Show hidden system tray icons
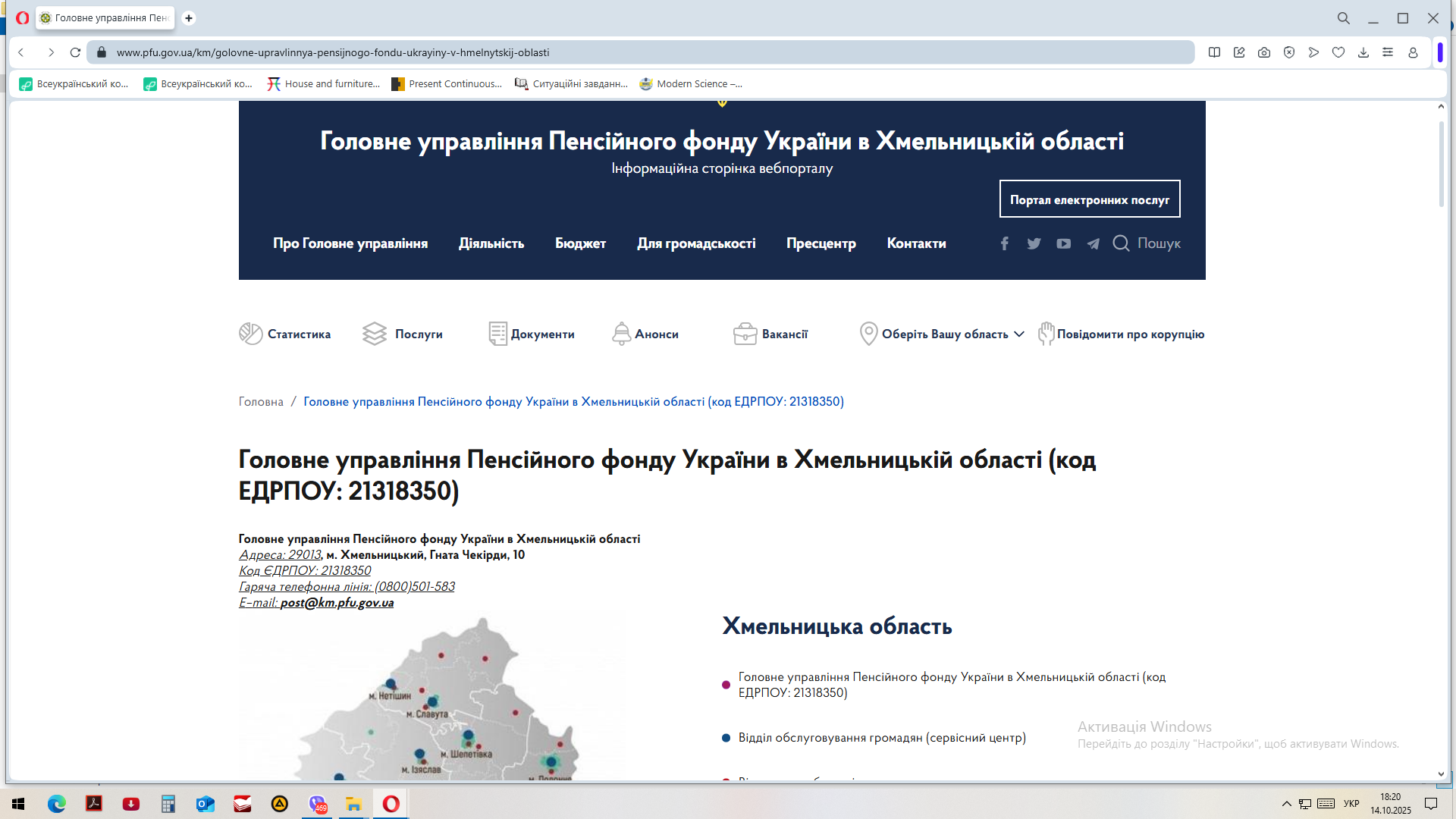The height and width of the screenshot is (819, 1456). click(x=1286, y=804)
